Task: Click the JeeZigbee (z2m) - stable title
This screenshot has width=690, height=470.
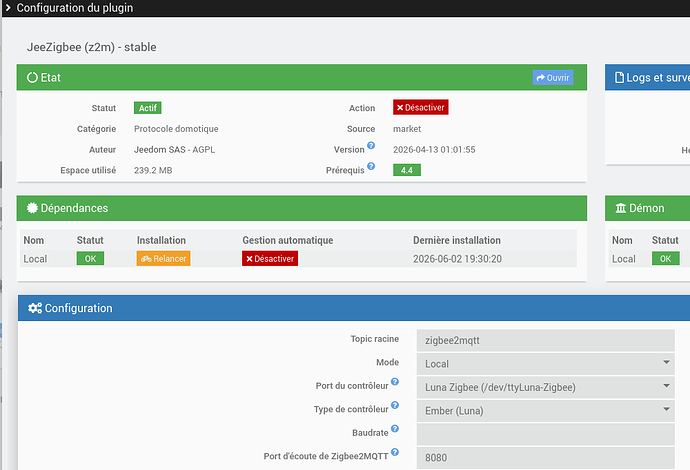Action: click(x=92, y=47)
